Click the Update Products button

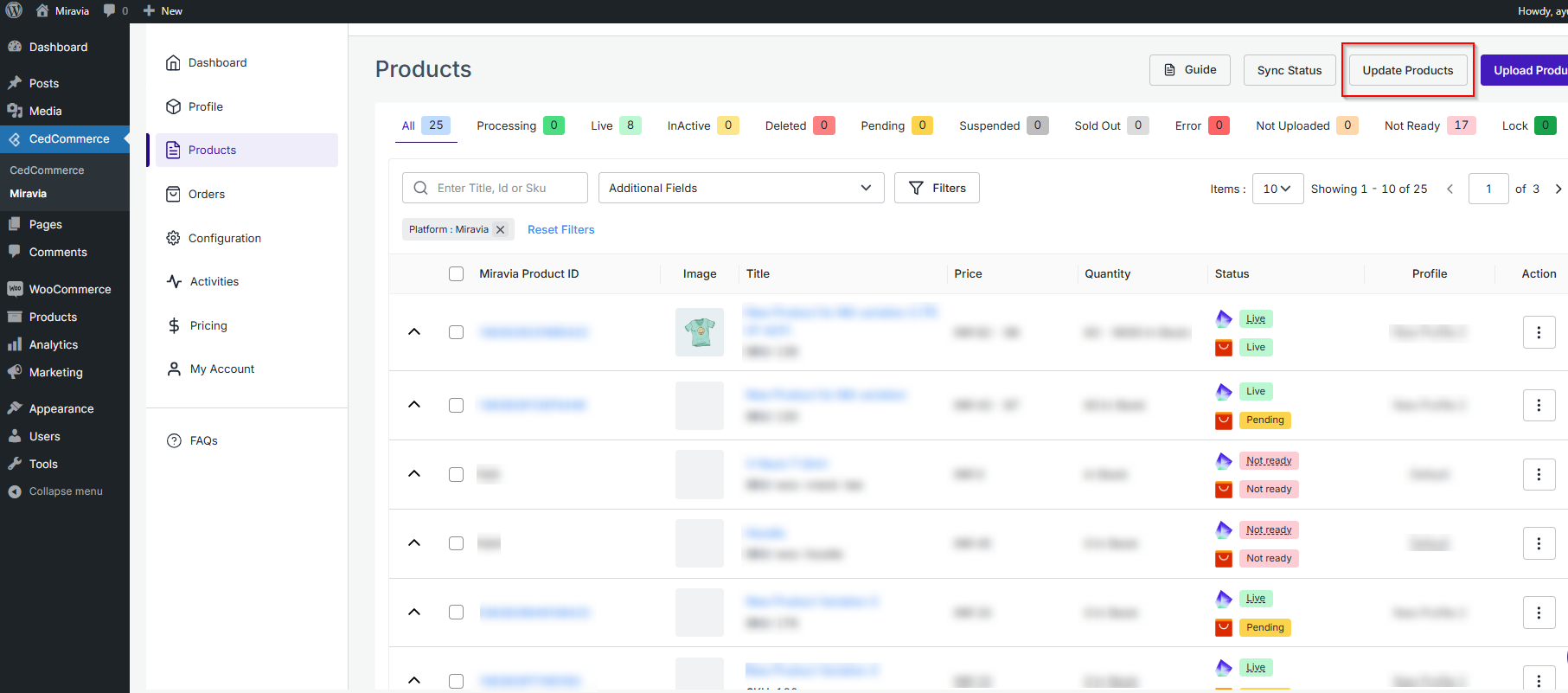point(1408,70)
